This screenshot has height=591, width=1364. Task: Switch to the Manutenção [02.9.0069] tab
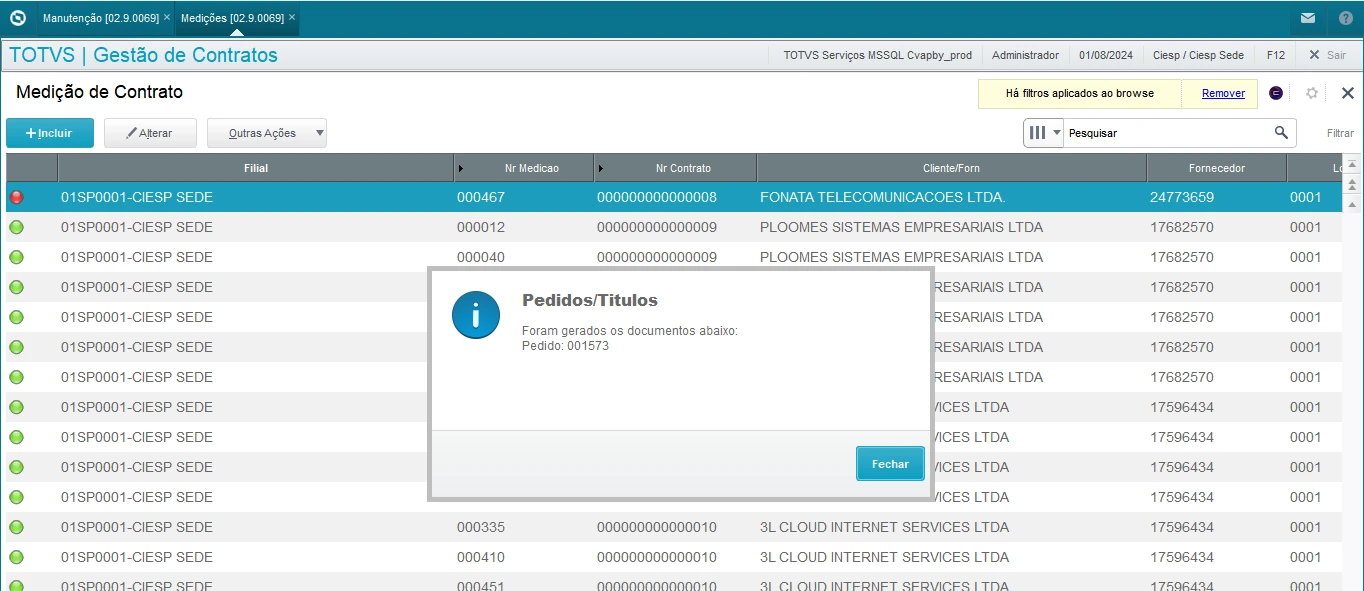98,18
